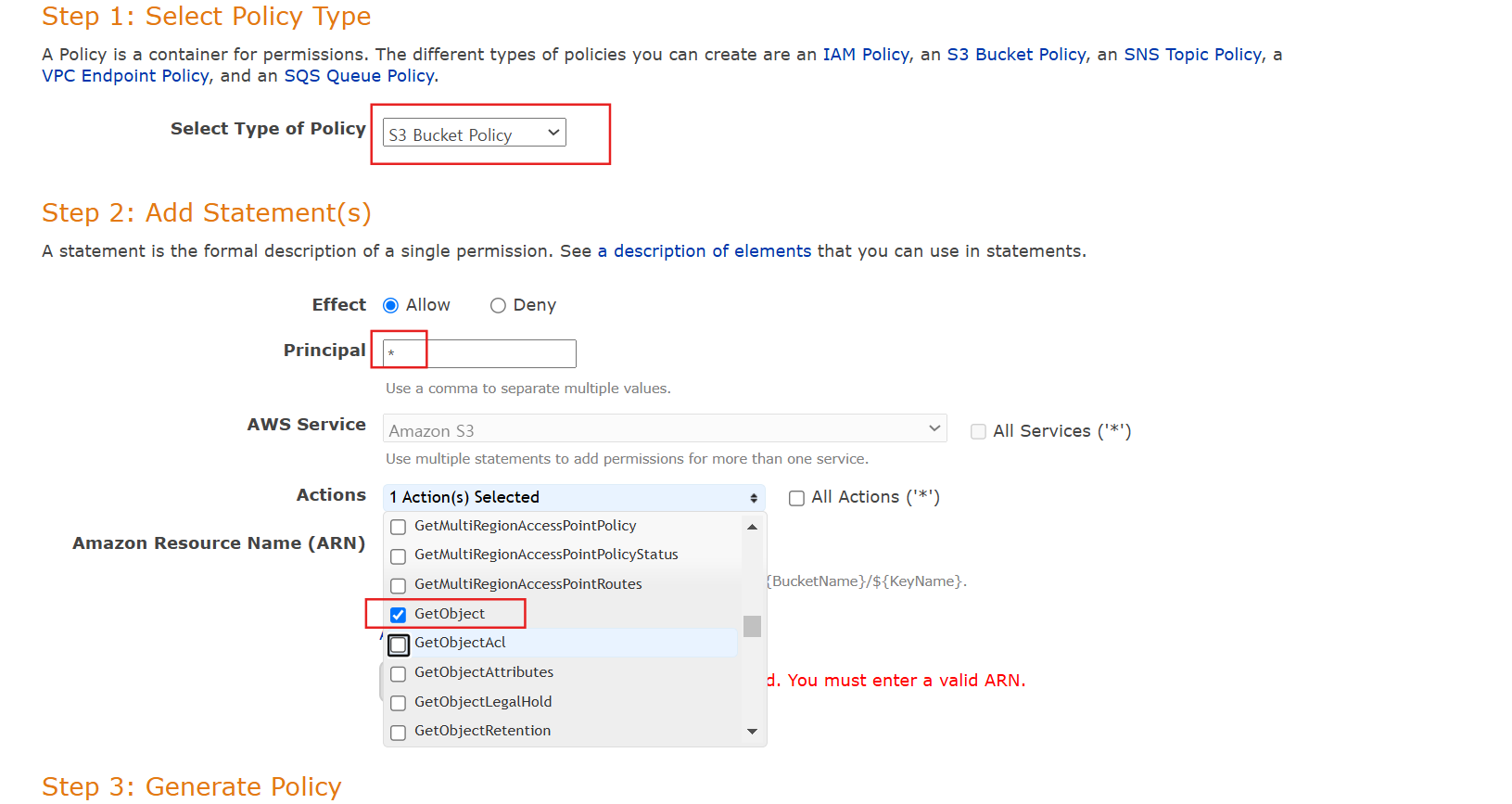This screenshot has height=804, width=1512.
Task: Open the description of elements link
Action: pyautogui.click(x=704, y=251)
